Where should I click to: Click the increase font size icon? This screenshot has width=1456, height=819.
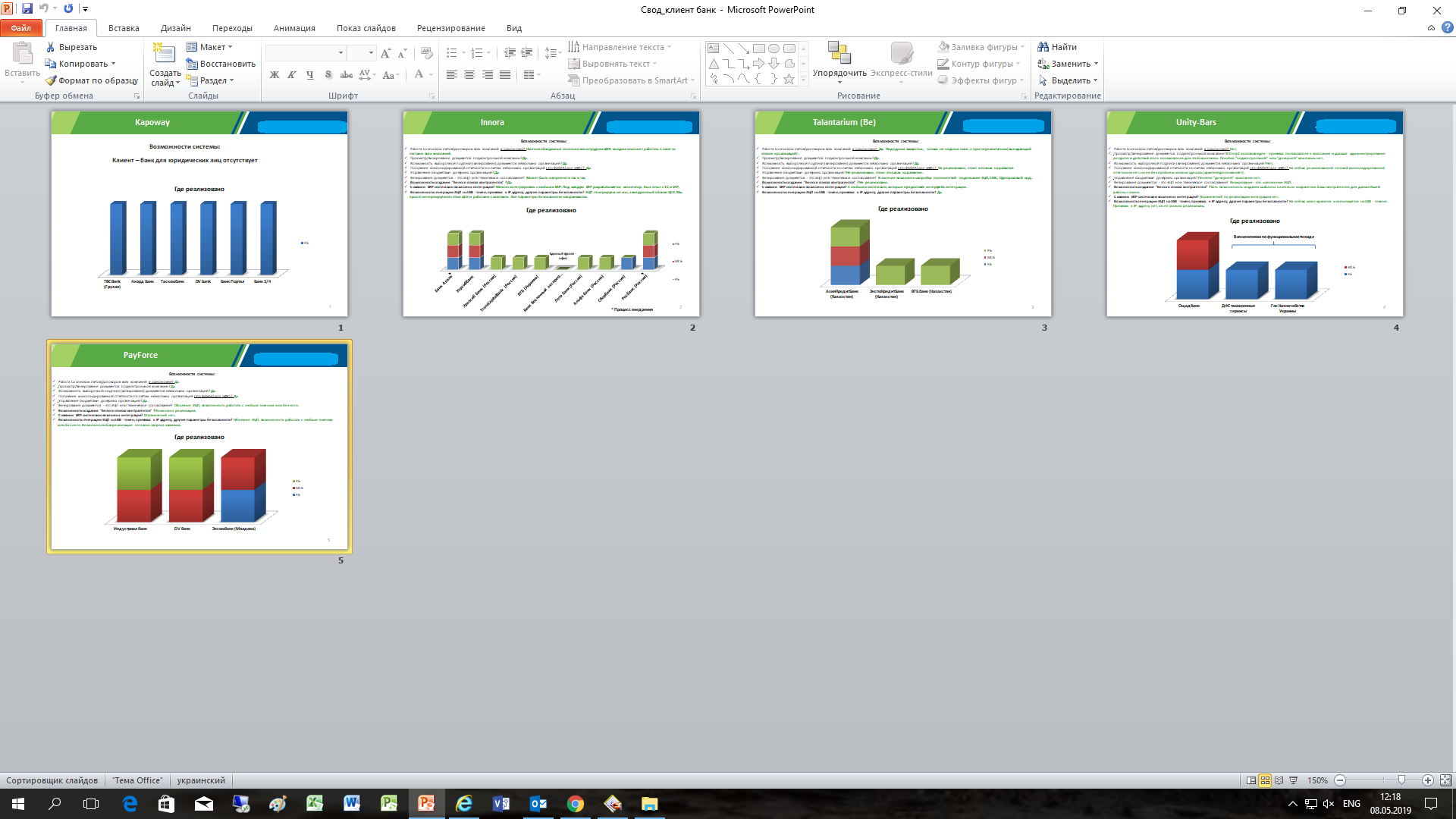[x=386, y=53]
